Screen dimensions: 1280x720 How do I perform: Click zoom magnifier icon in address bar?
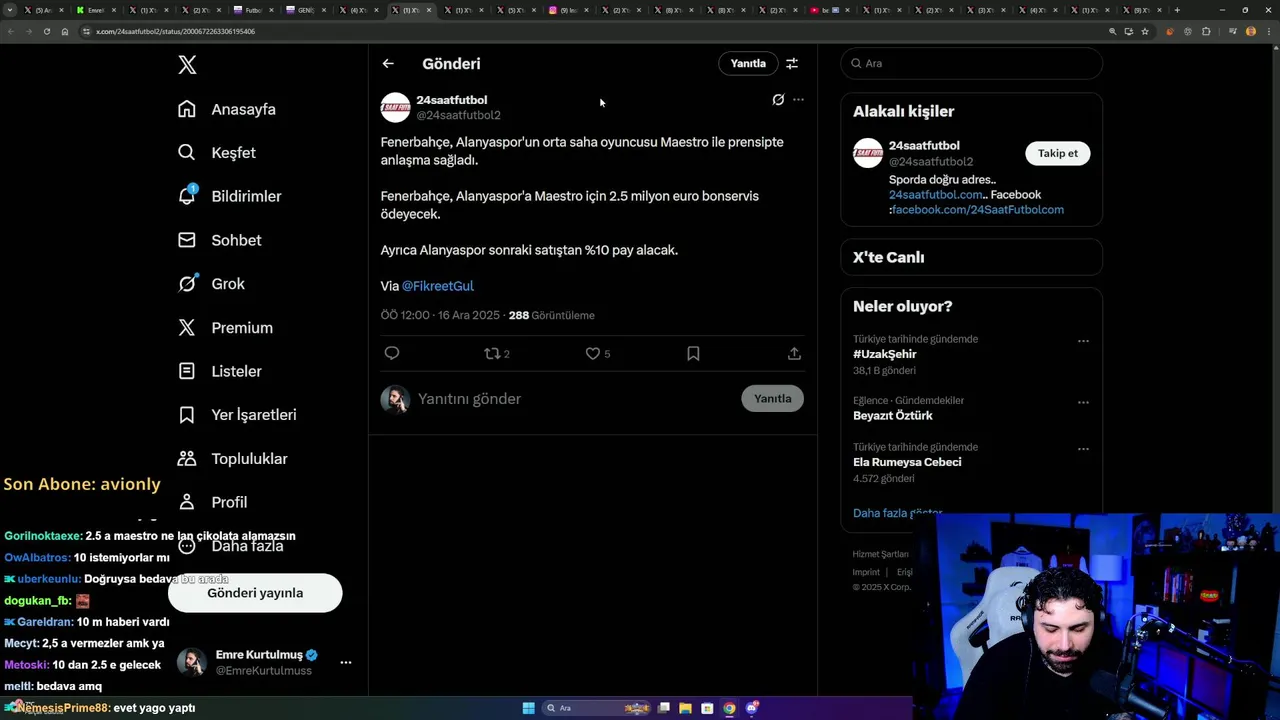click(1112, 31)
